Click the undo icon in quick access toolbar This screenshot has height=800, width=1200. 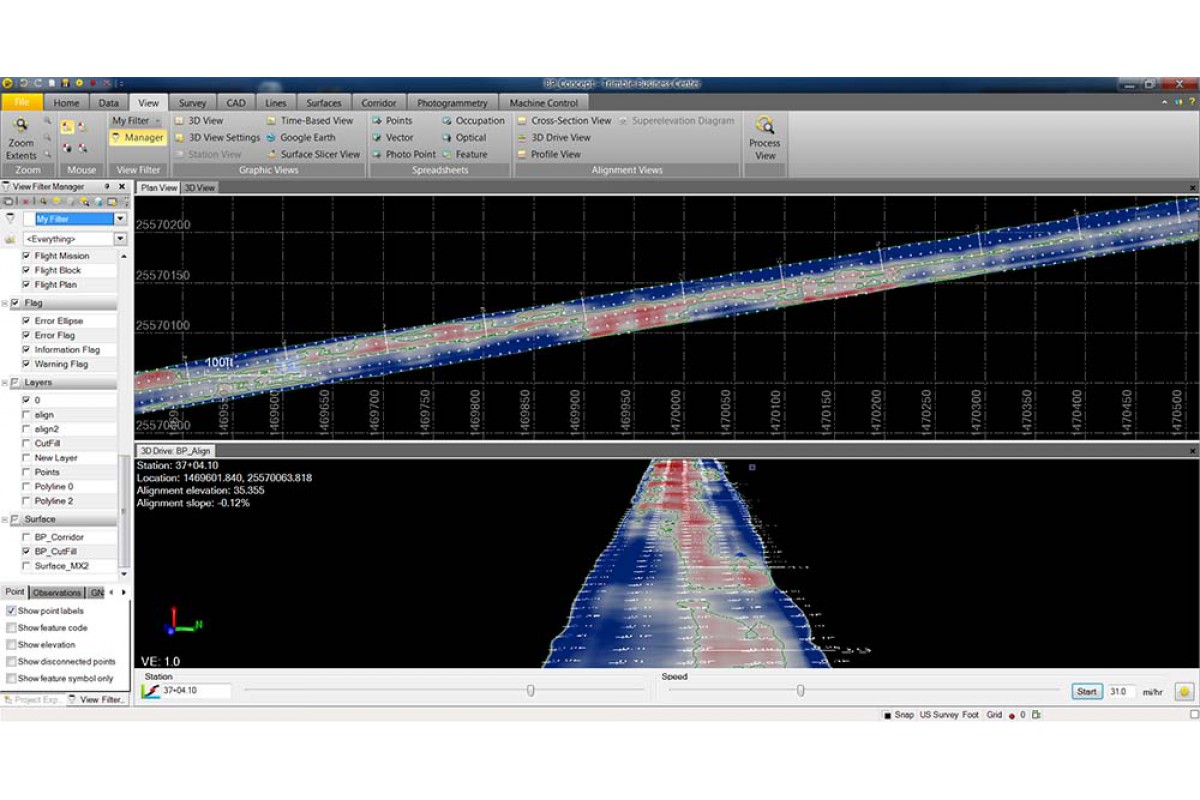pyautogui.click(x=23, y=84)
